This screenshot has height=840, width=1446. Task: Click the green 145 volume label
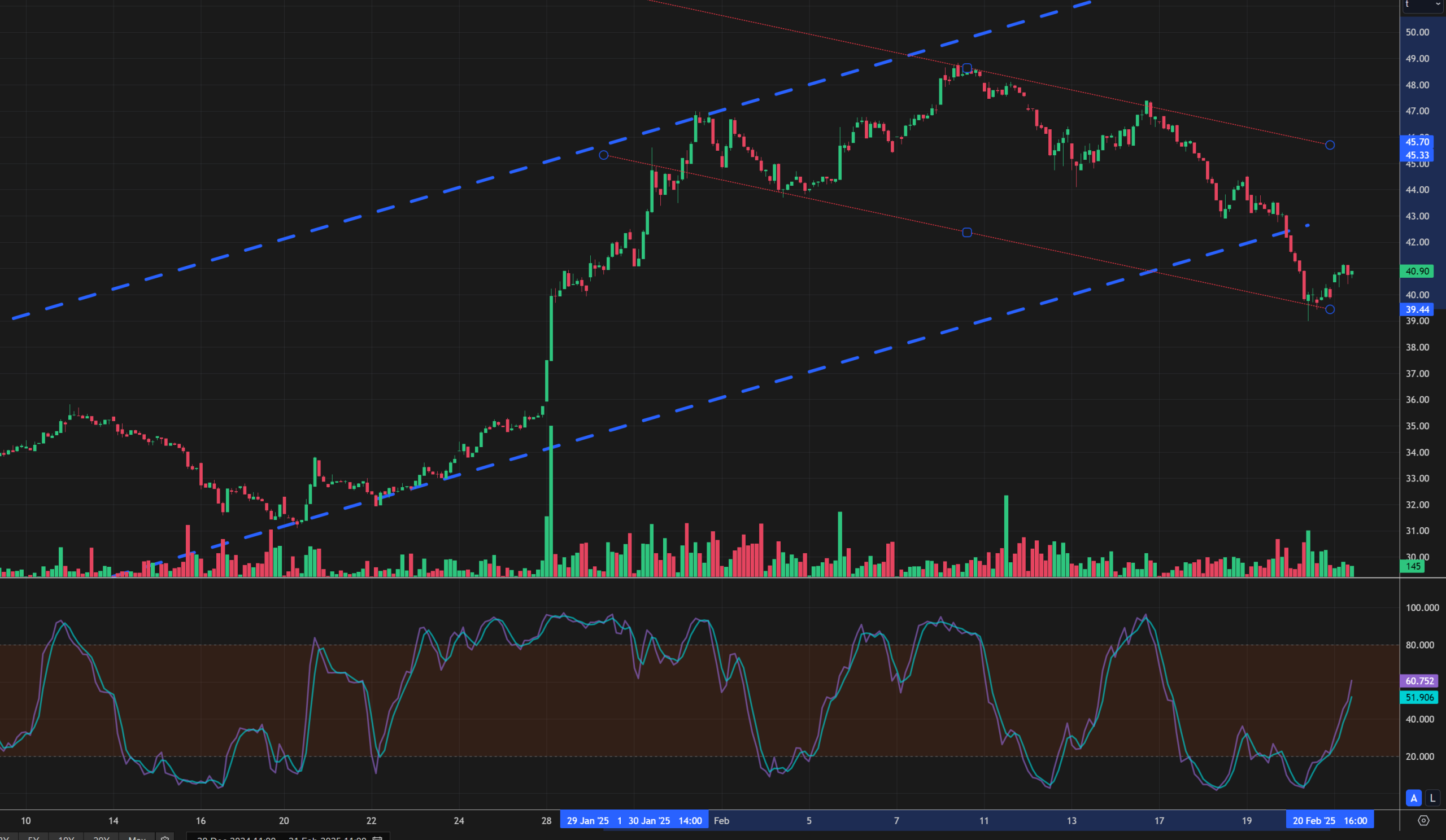[x=1413, y=567]
